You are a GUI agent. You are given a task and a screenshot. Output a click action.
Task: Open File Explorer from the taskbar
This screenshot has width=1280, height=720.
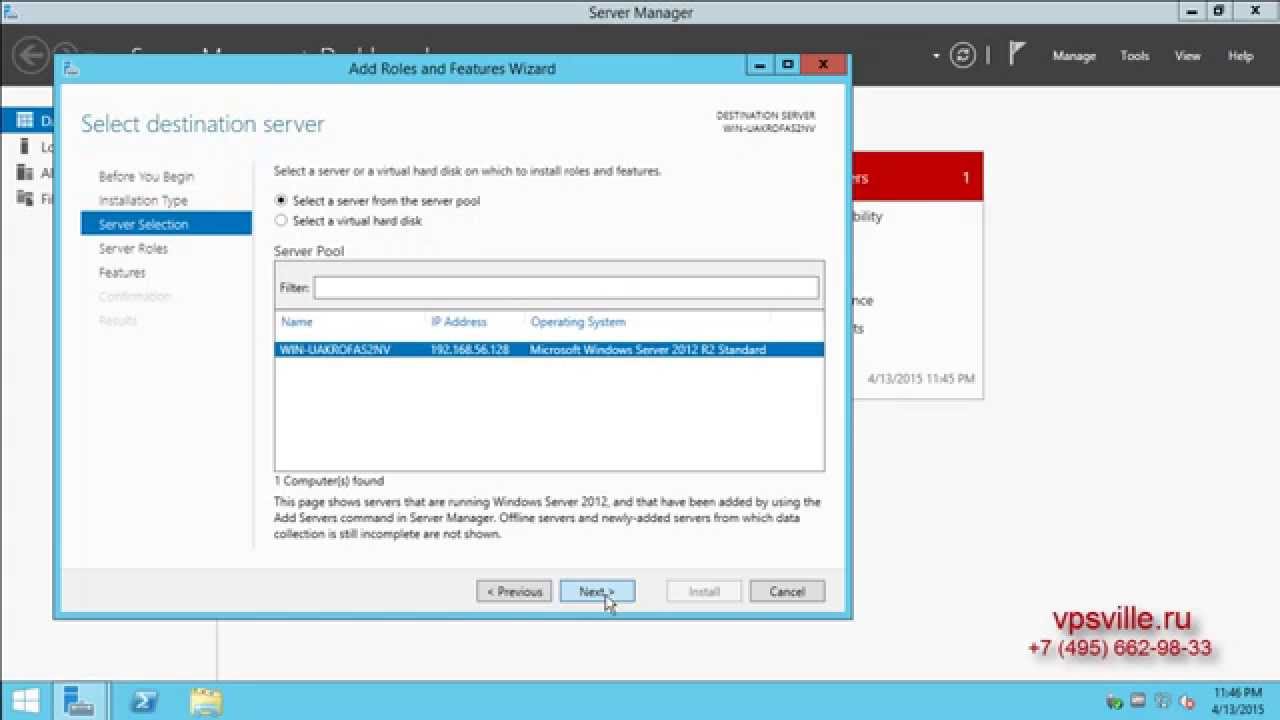click(206, 701)
